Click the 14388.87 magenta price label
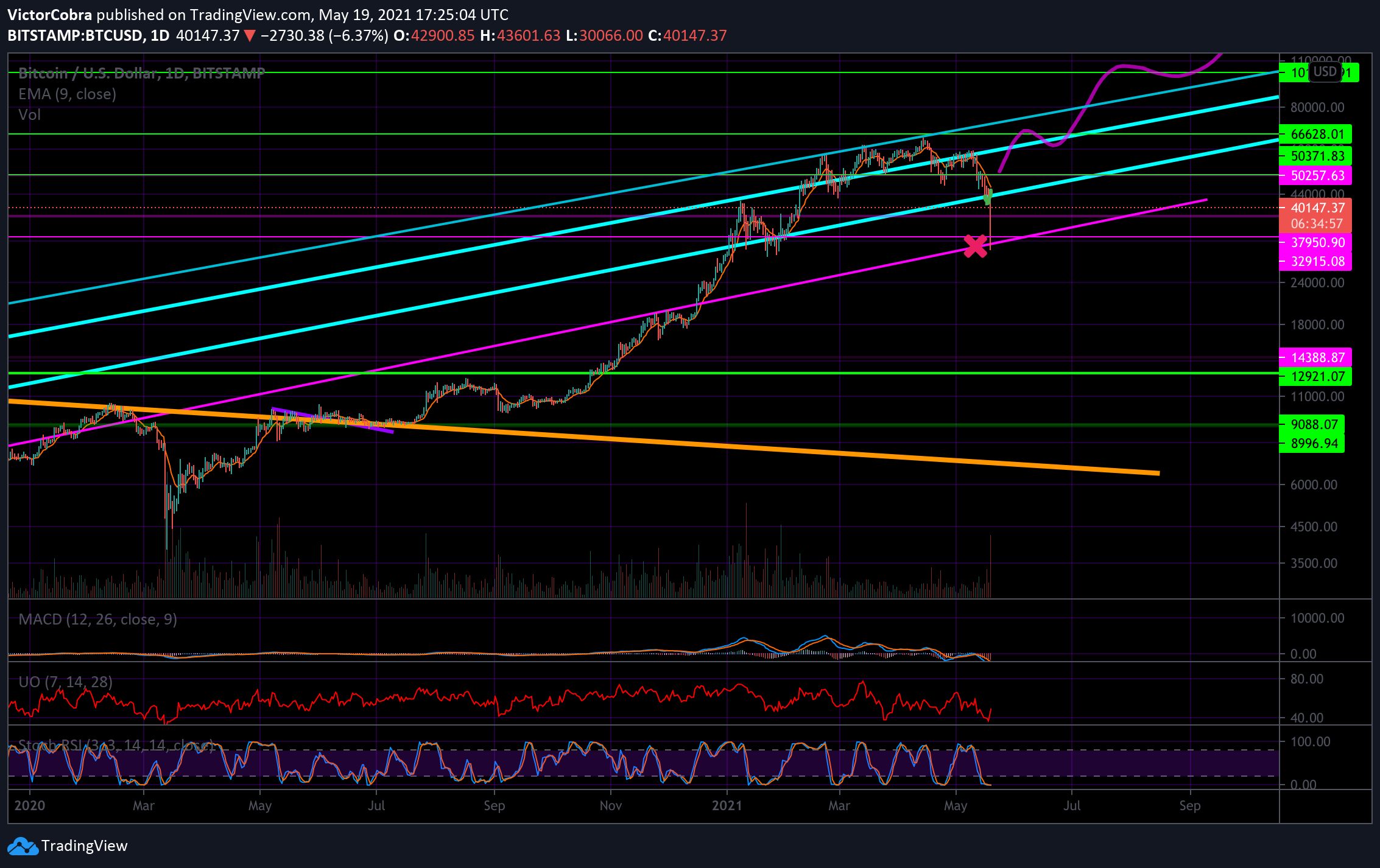Screen dimensions: 1380x868 pos(1315,357)
